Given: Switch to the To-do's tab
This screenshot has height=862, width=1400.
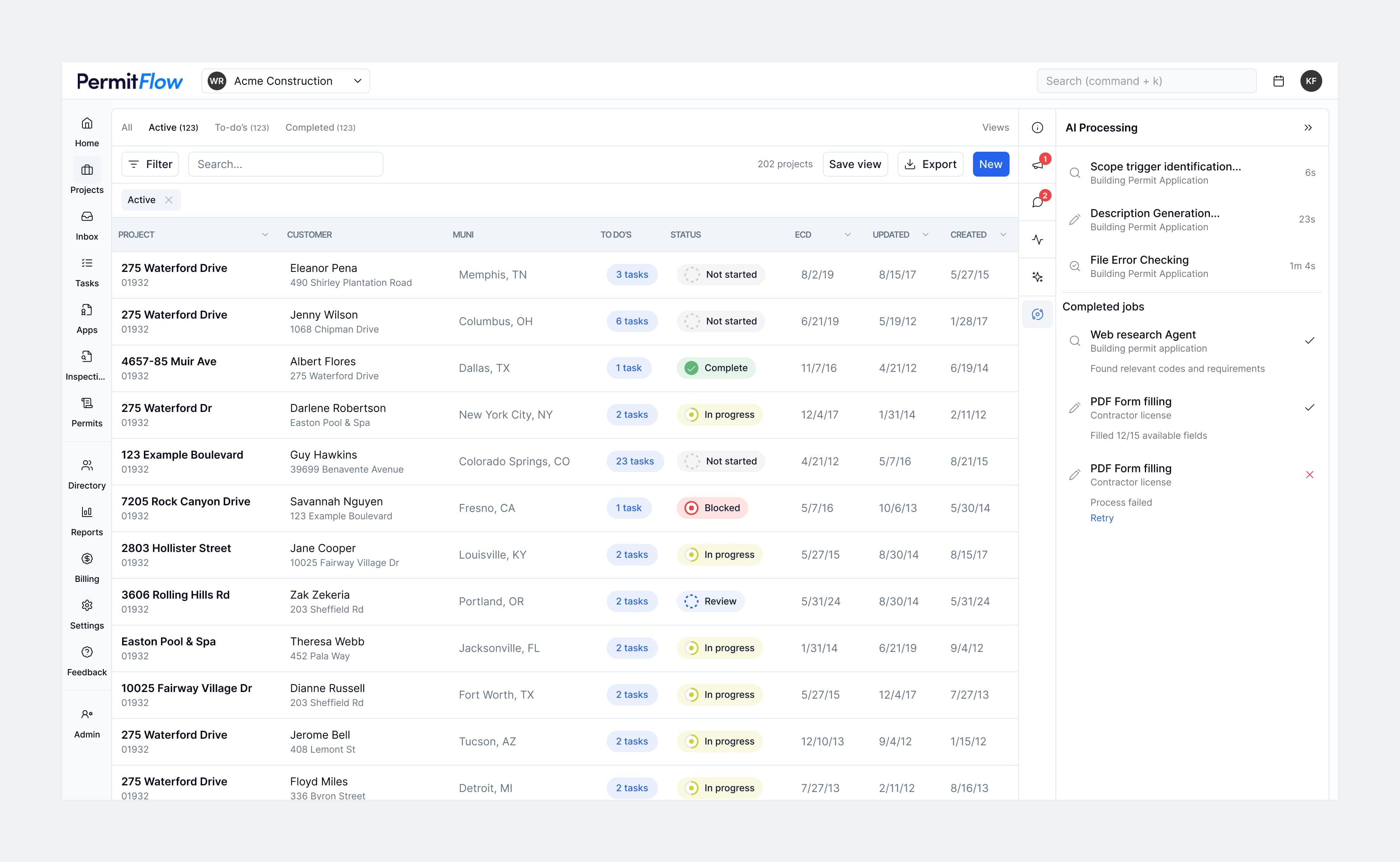Looking at the screenshot, I should pos(241,127).
